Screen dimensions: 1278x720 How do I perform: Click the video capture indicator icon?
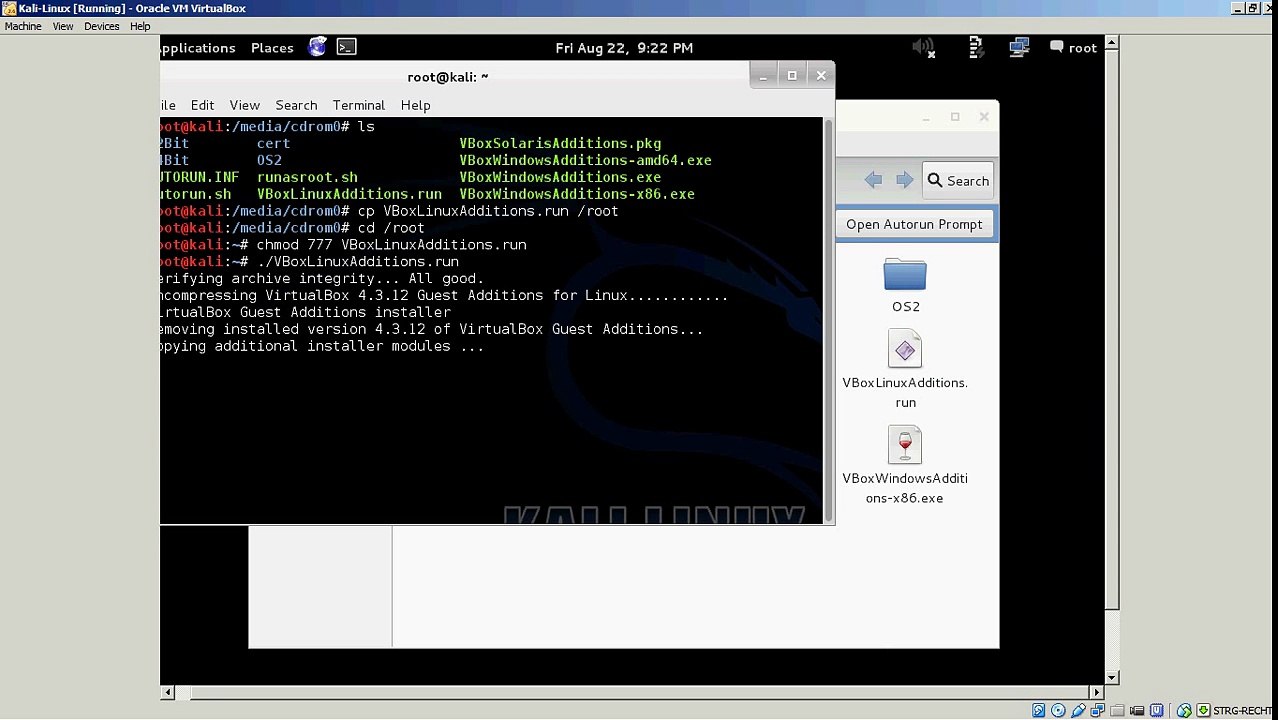click(x=1137, y=710)
